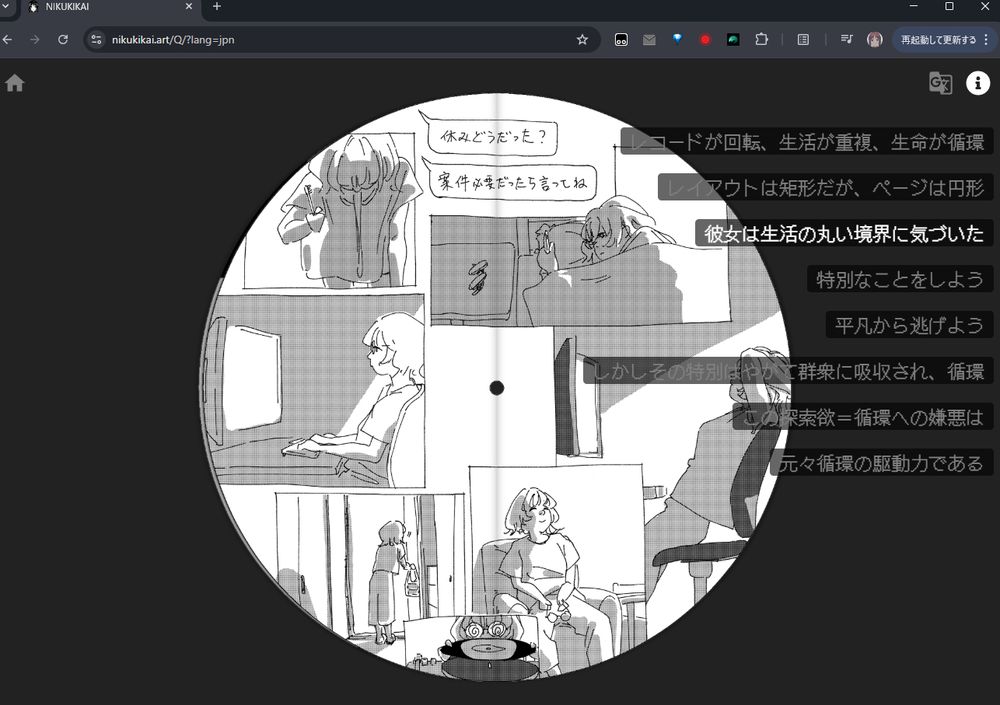The width and height of the screenshot is (1000, 705).
Task: Open the media playback controls toolbar icon
Action: [x=846, y=39]
